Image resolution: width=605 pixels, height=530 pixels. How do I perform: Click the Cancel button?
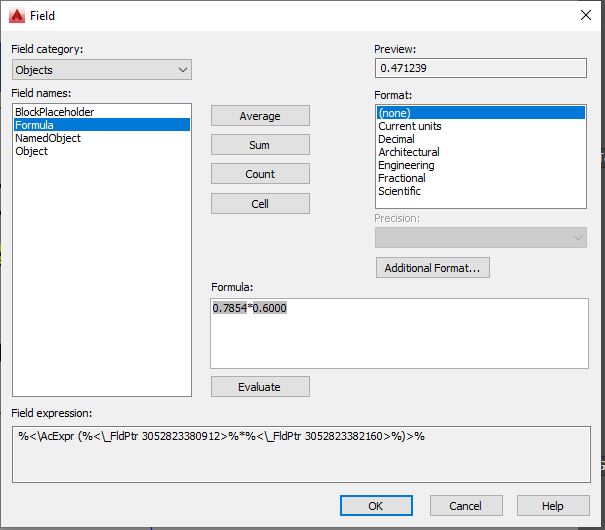click(x=466, y=506)
